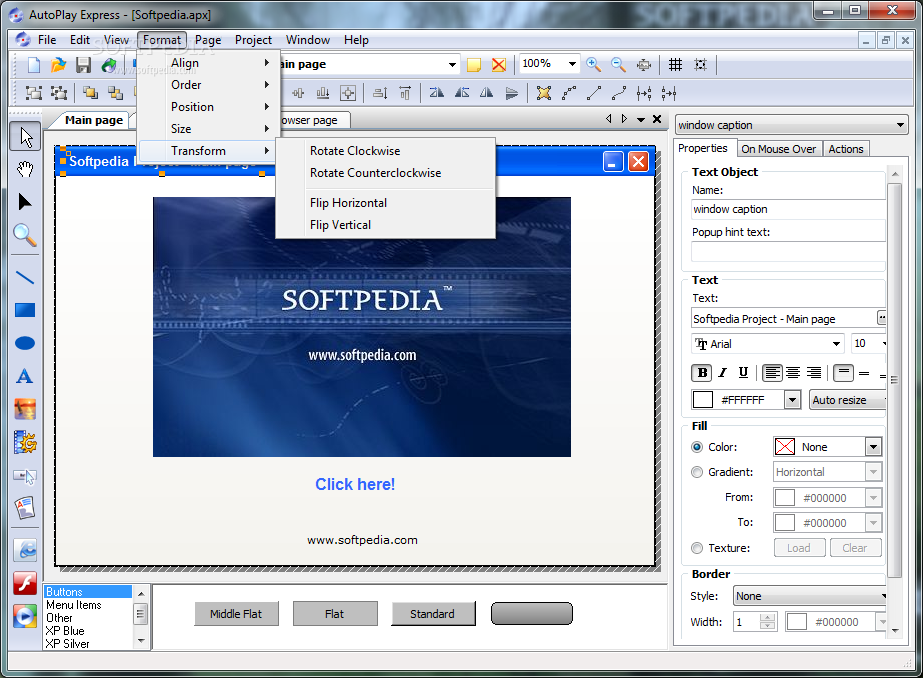Click the Name field window caption

coord(788,209)
